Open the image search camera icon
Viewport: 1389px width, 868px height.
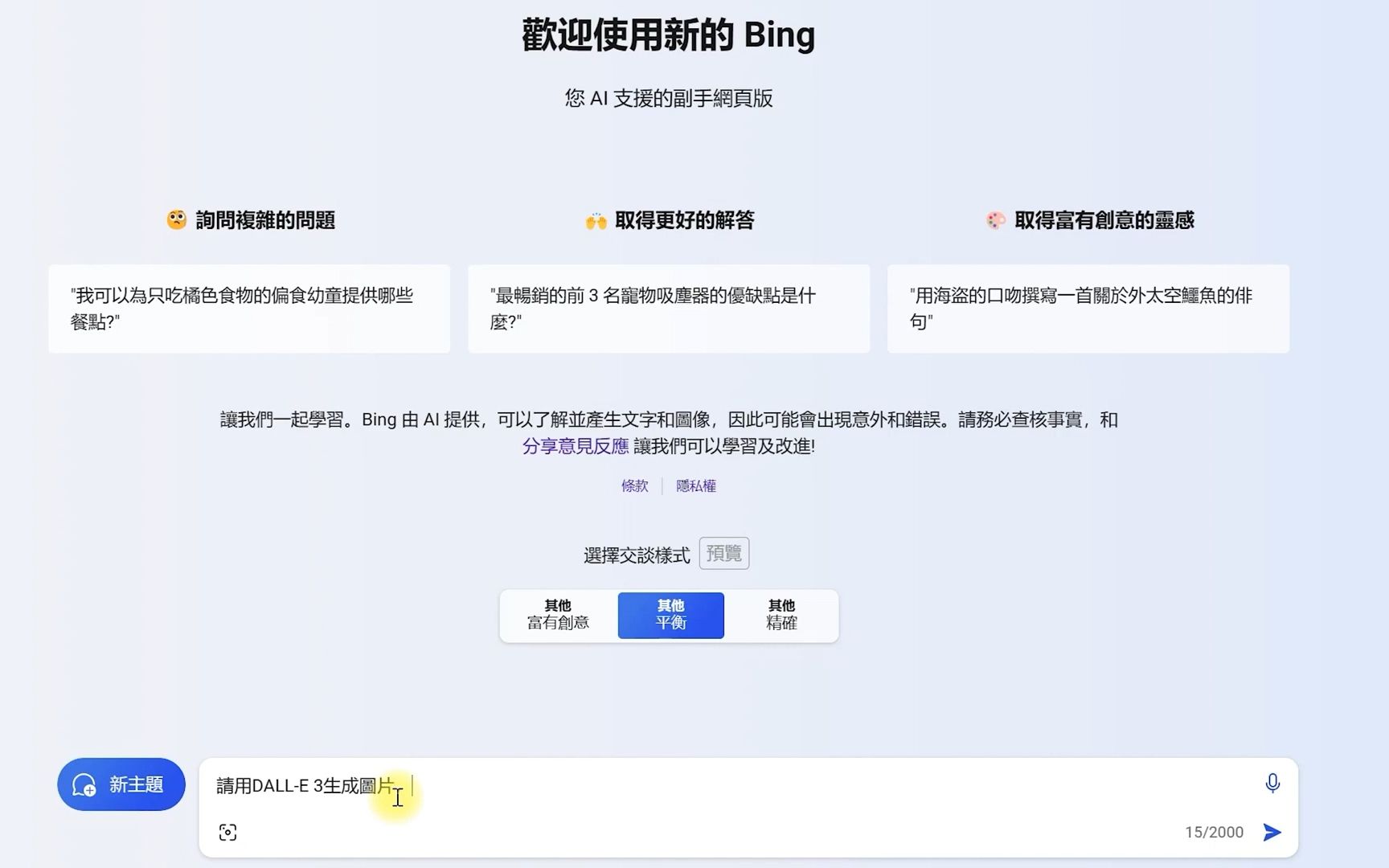point(227,832)
